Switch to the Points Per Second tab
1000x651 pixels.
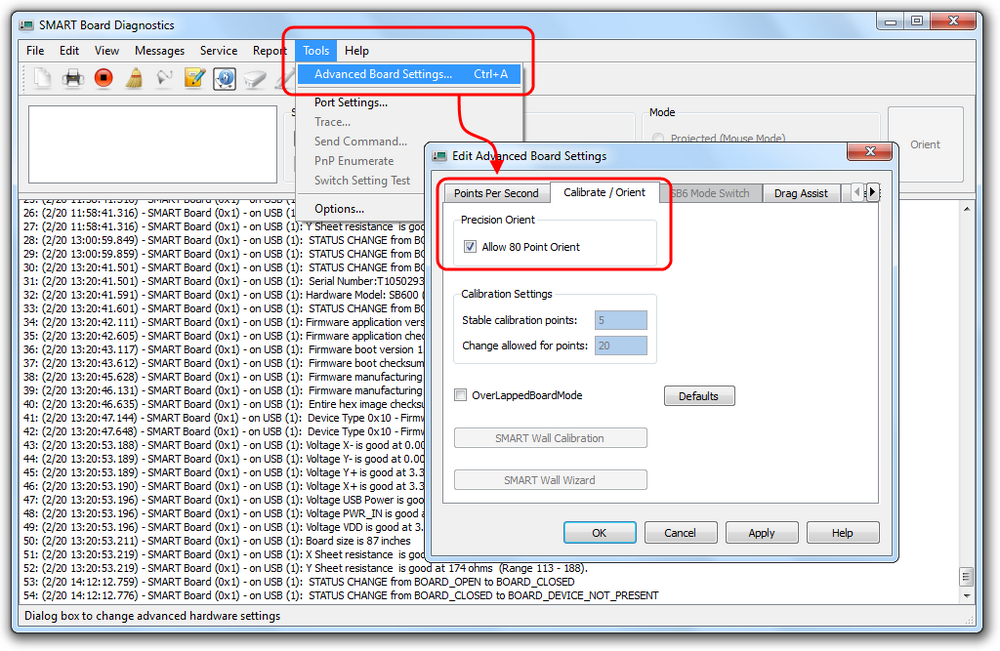496,193
